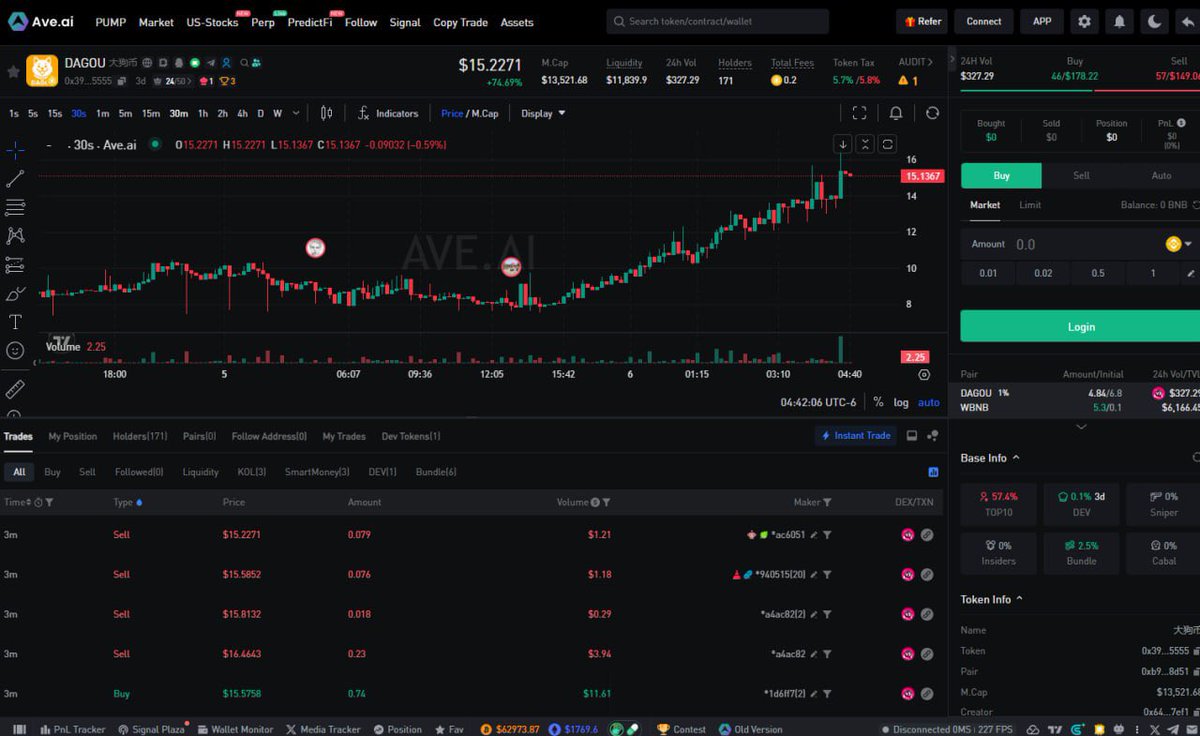The width and height of the screenshot is (1200, 736).
Task: Select the brush drawing tool
Action: coord(15,294)
